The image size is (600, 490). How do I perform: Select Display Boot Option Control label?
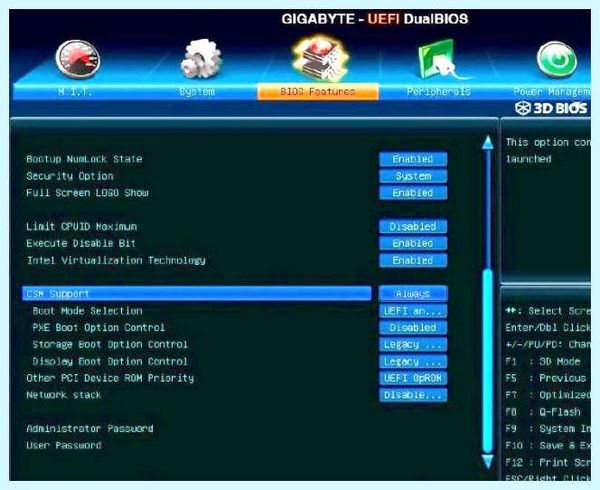pyautogui.click(x=110, y=361)
